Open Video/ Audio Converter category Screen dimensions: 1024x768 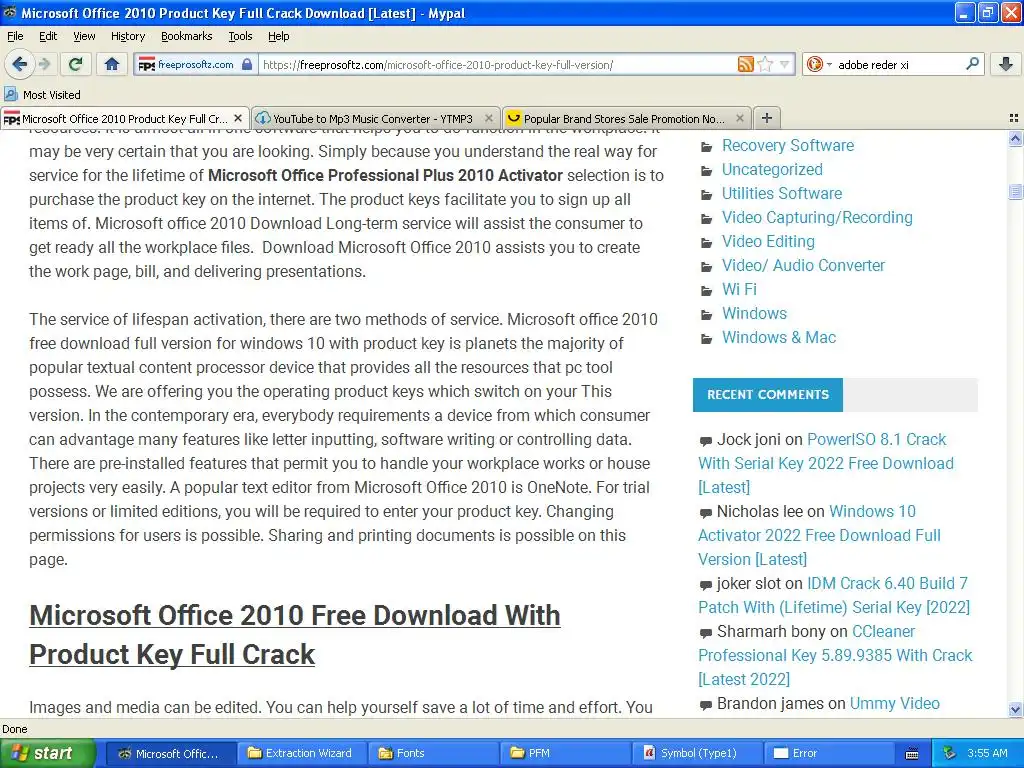(x=803, y=266)
